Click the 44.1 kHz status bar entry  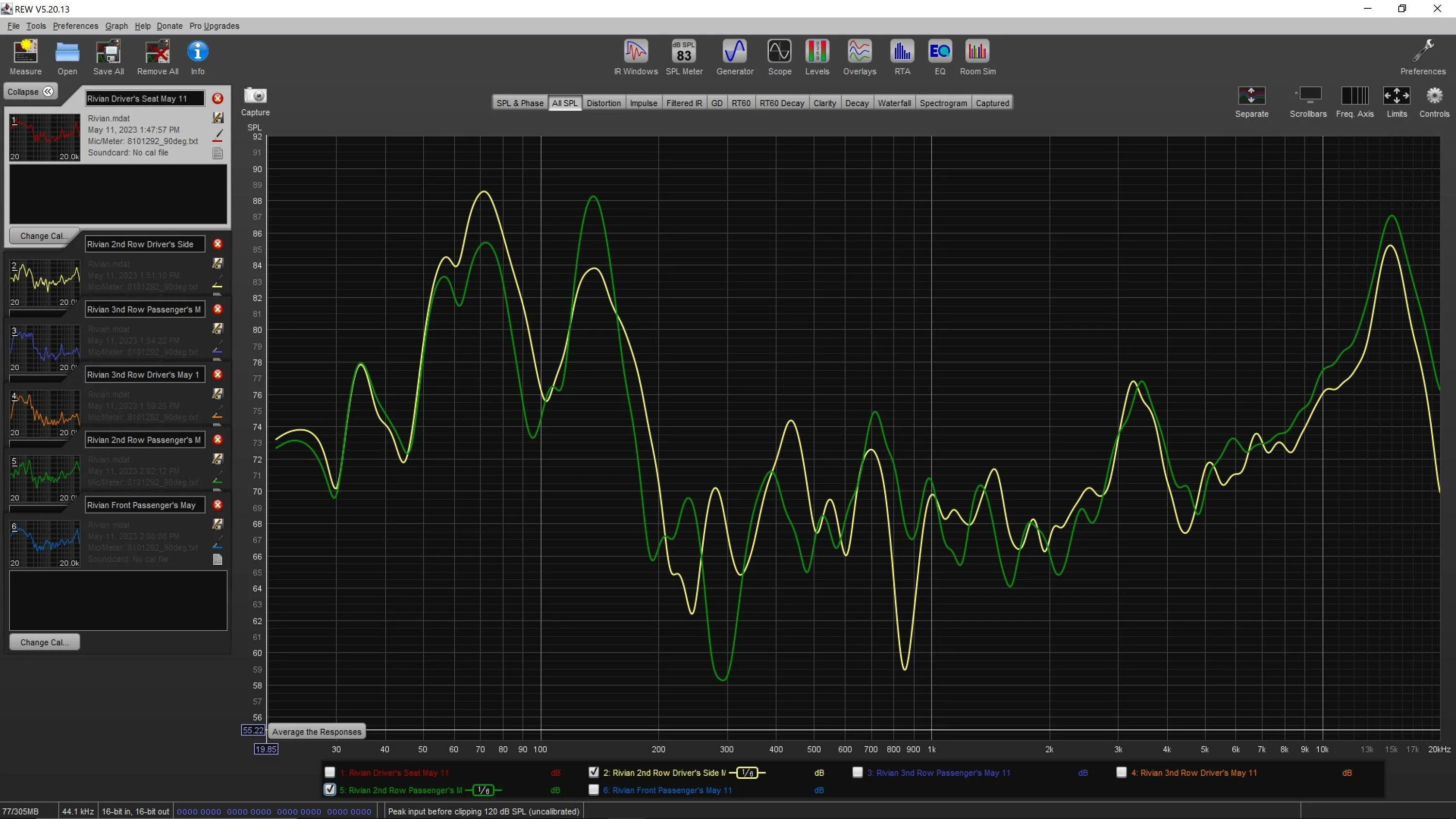pyautogui.click(x=78, y=811)
